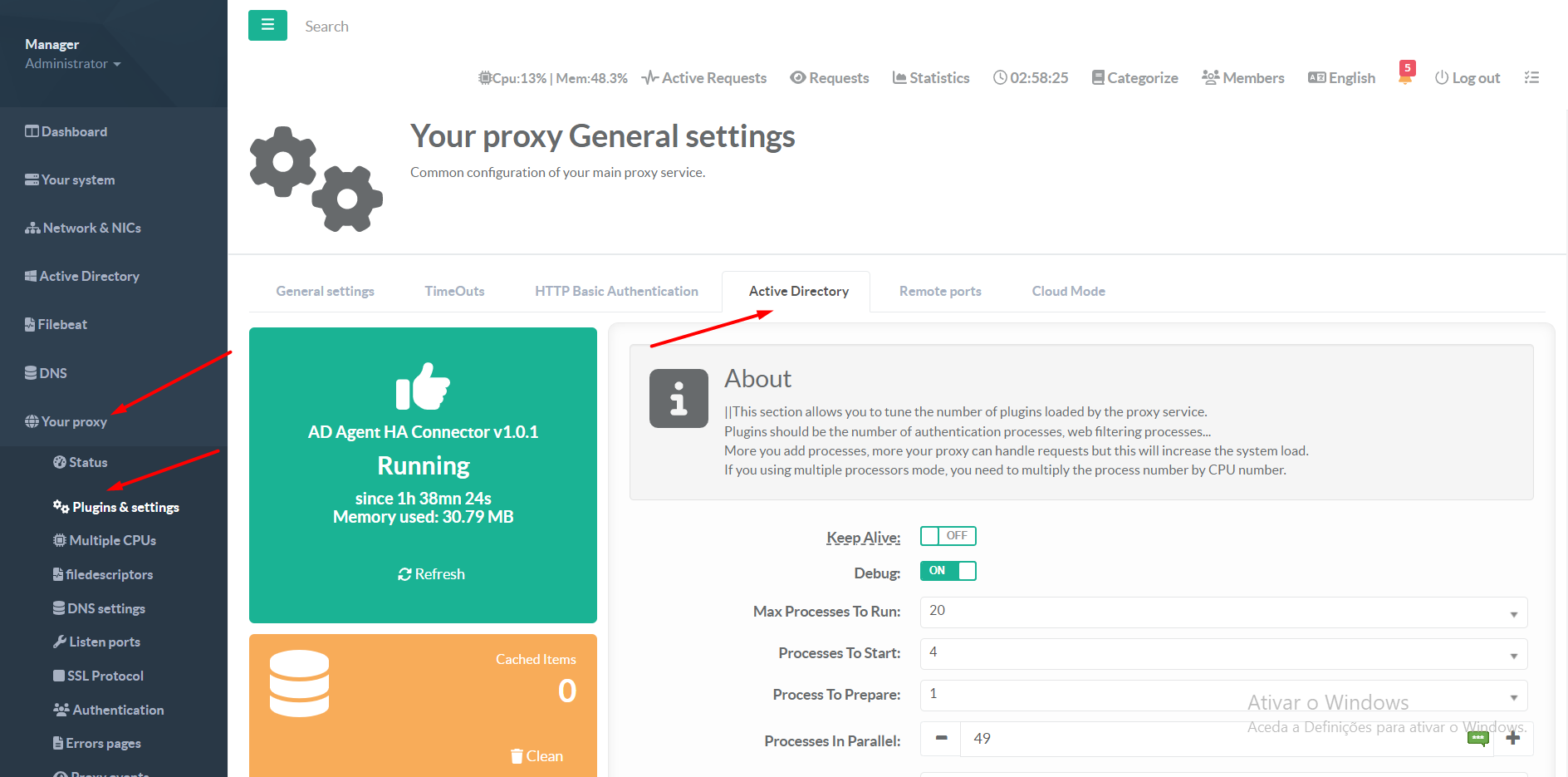Switch to the TimeOuts tab
The width and height of the screenshot is (1568, 777).
[x=454, y=292]
